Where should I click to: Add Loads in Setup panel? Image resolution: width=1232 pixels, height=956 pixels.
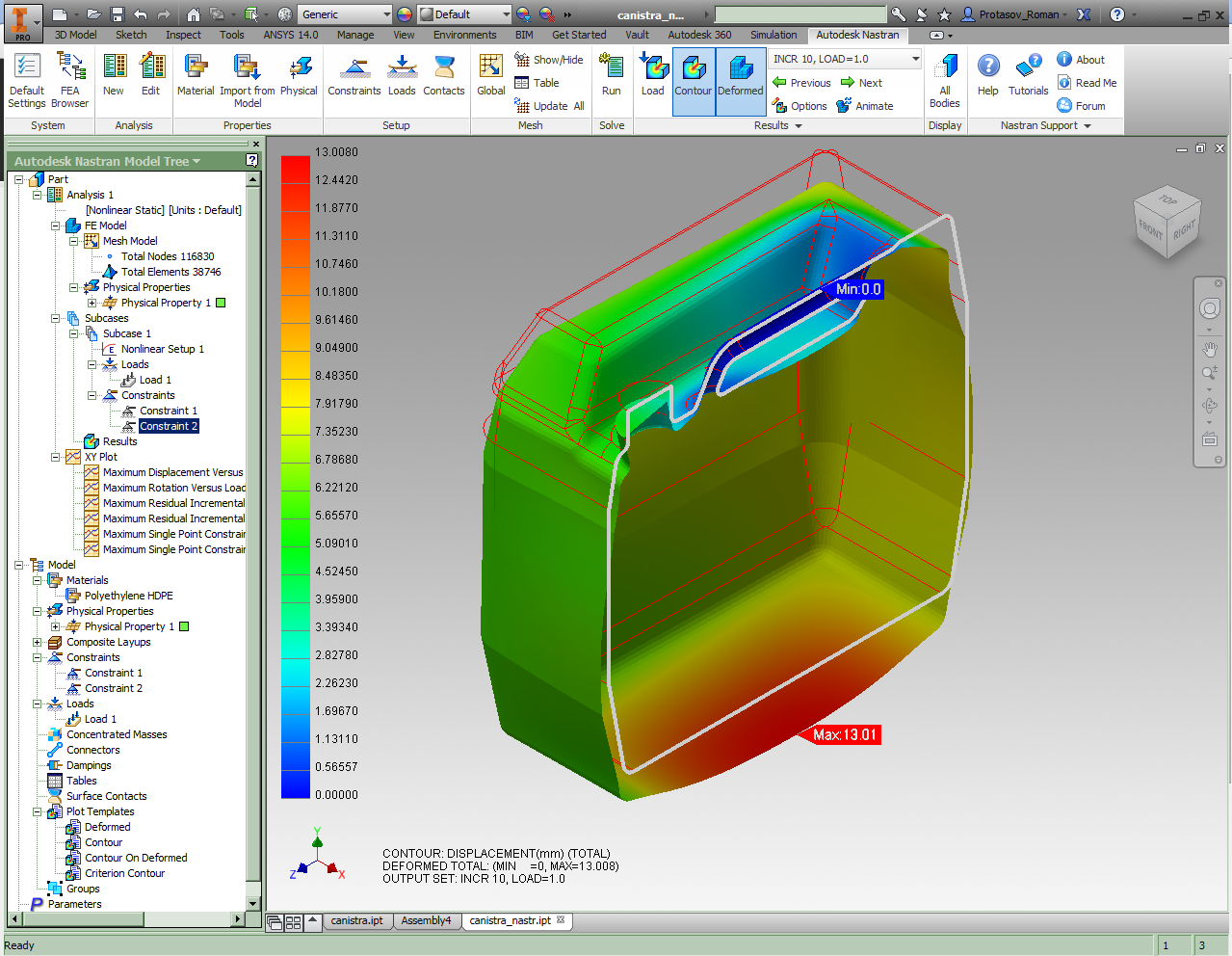402,75
